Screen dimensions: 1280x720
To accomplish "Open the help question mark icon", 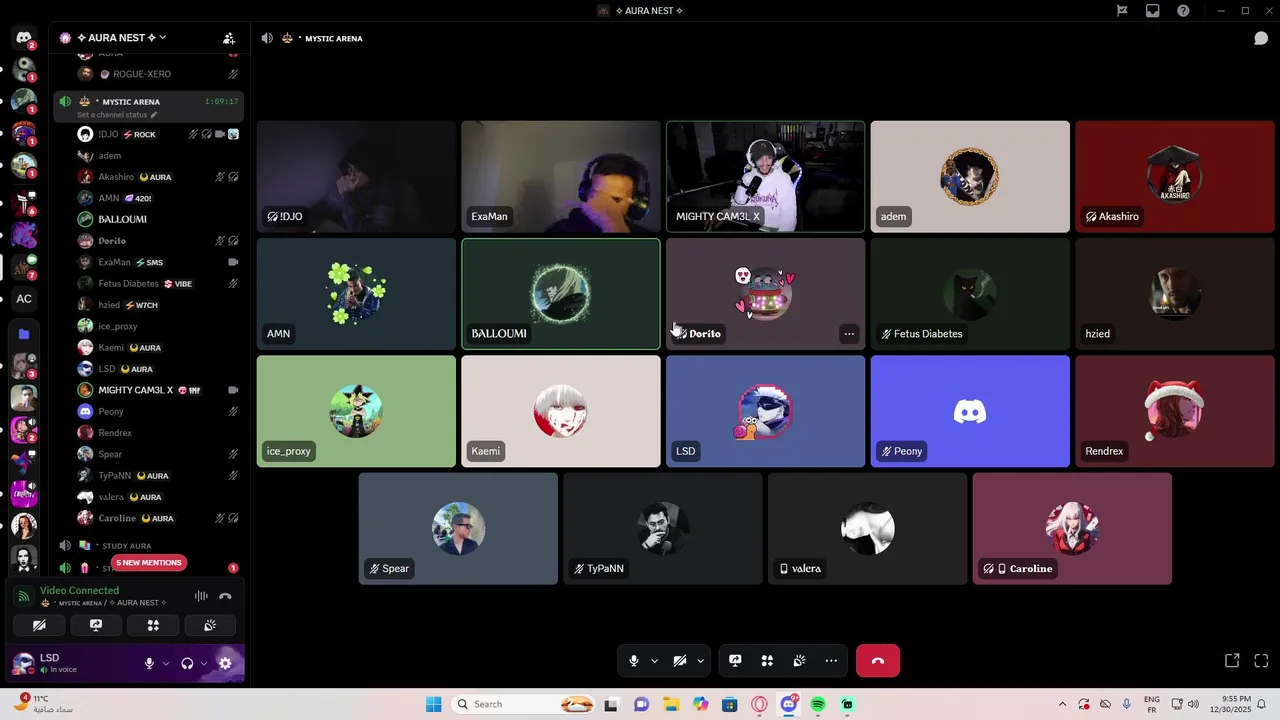I will [x=1184, y=11].
